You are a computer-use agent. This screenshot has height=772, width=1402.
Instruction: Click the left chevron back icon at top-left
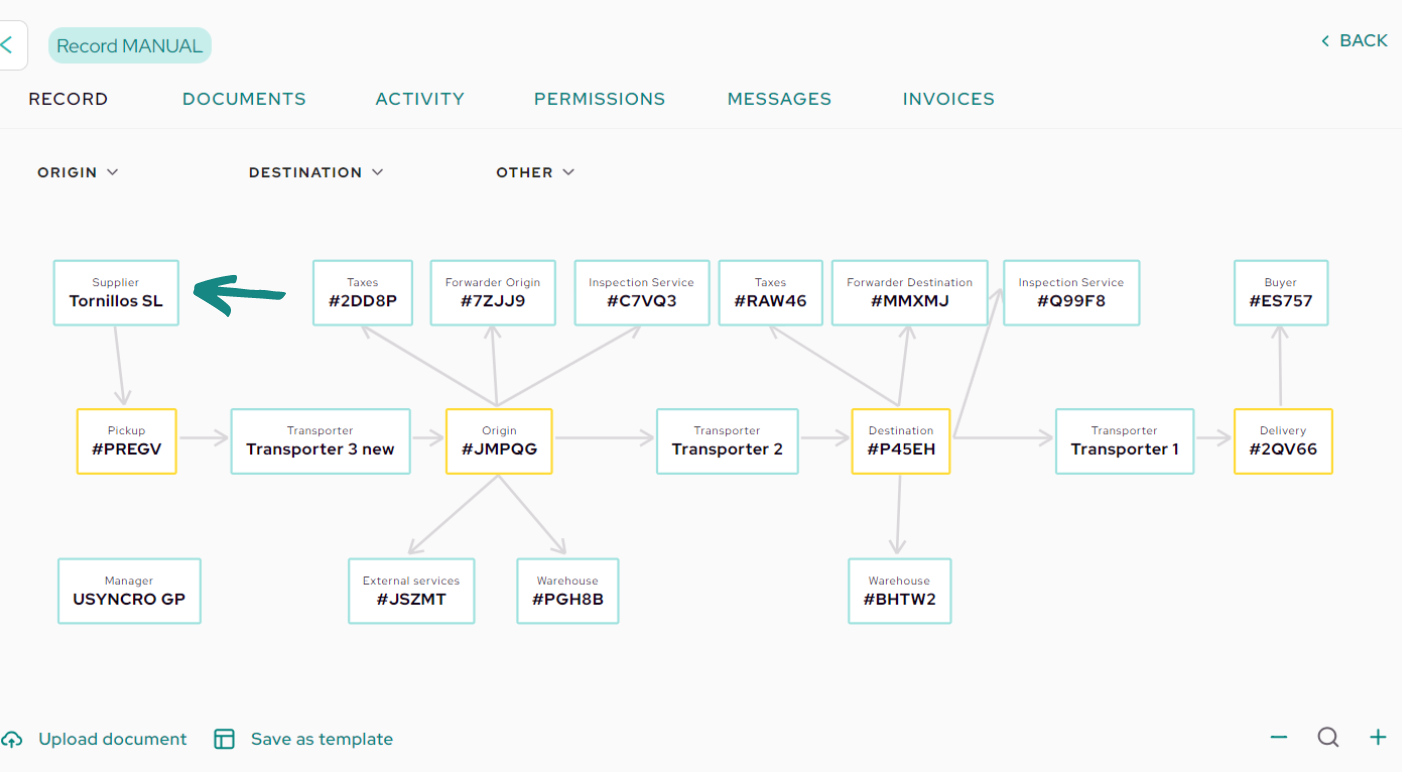(7, 45)
